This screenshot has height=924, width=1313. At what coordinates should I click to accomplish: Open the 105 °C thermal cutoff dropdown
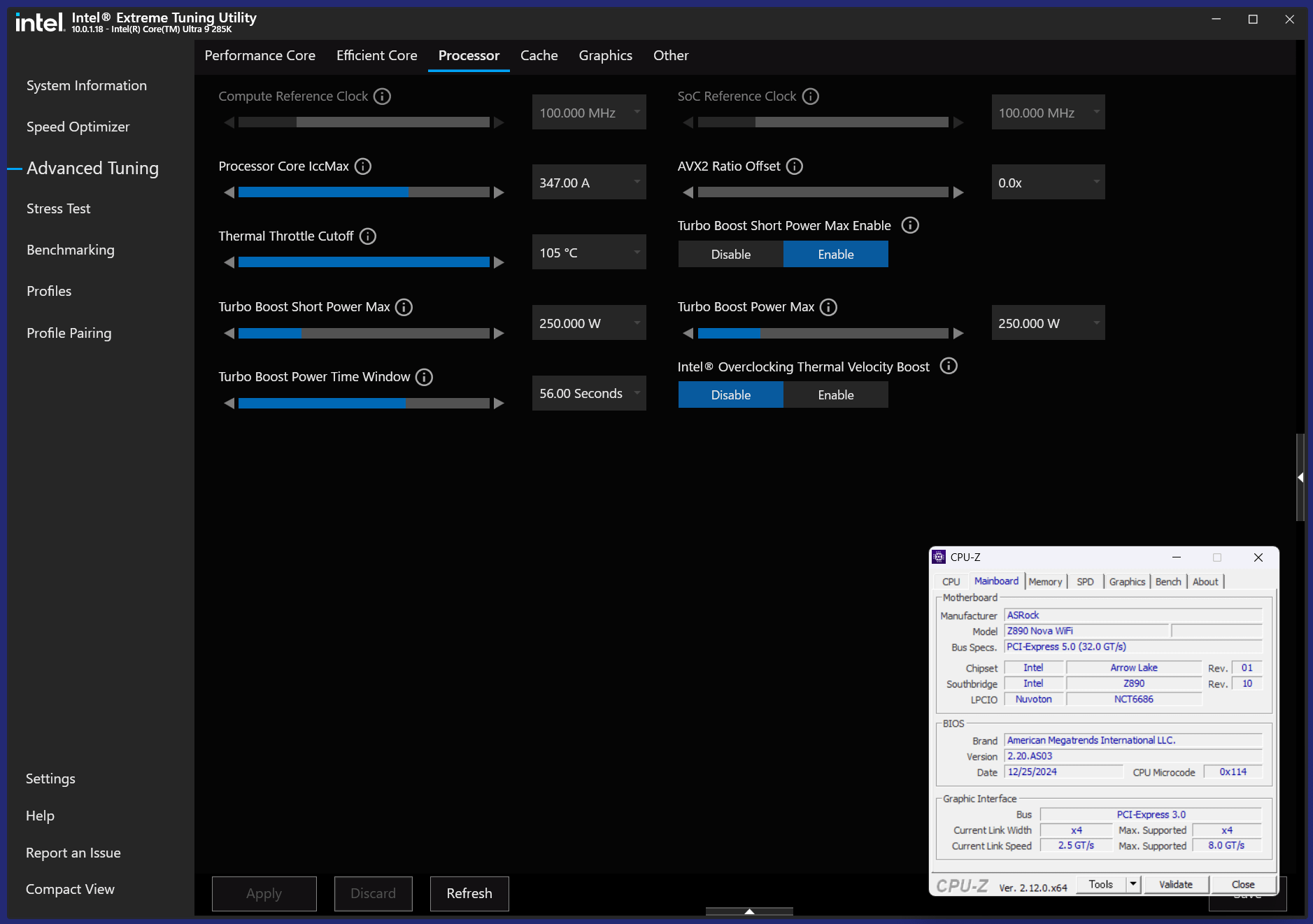[x=589, y=252]
